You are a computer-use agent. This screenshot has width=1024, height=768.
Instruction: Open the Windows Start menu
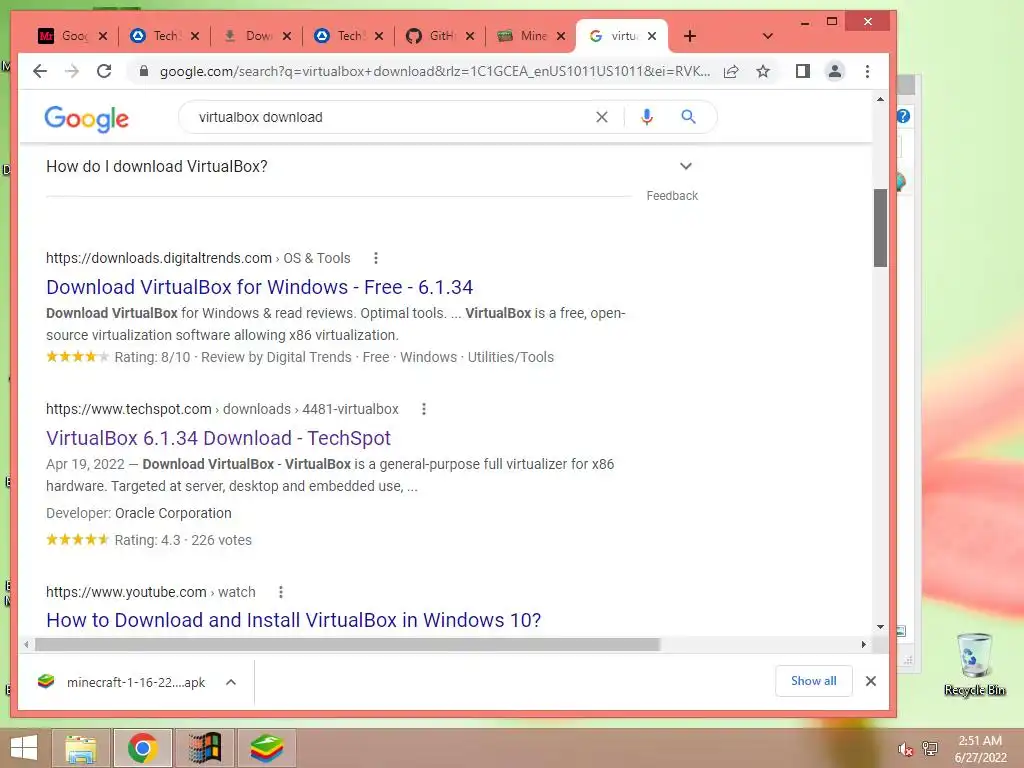click(x=24, y=748)
